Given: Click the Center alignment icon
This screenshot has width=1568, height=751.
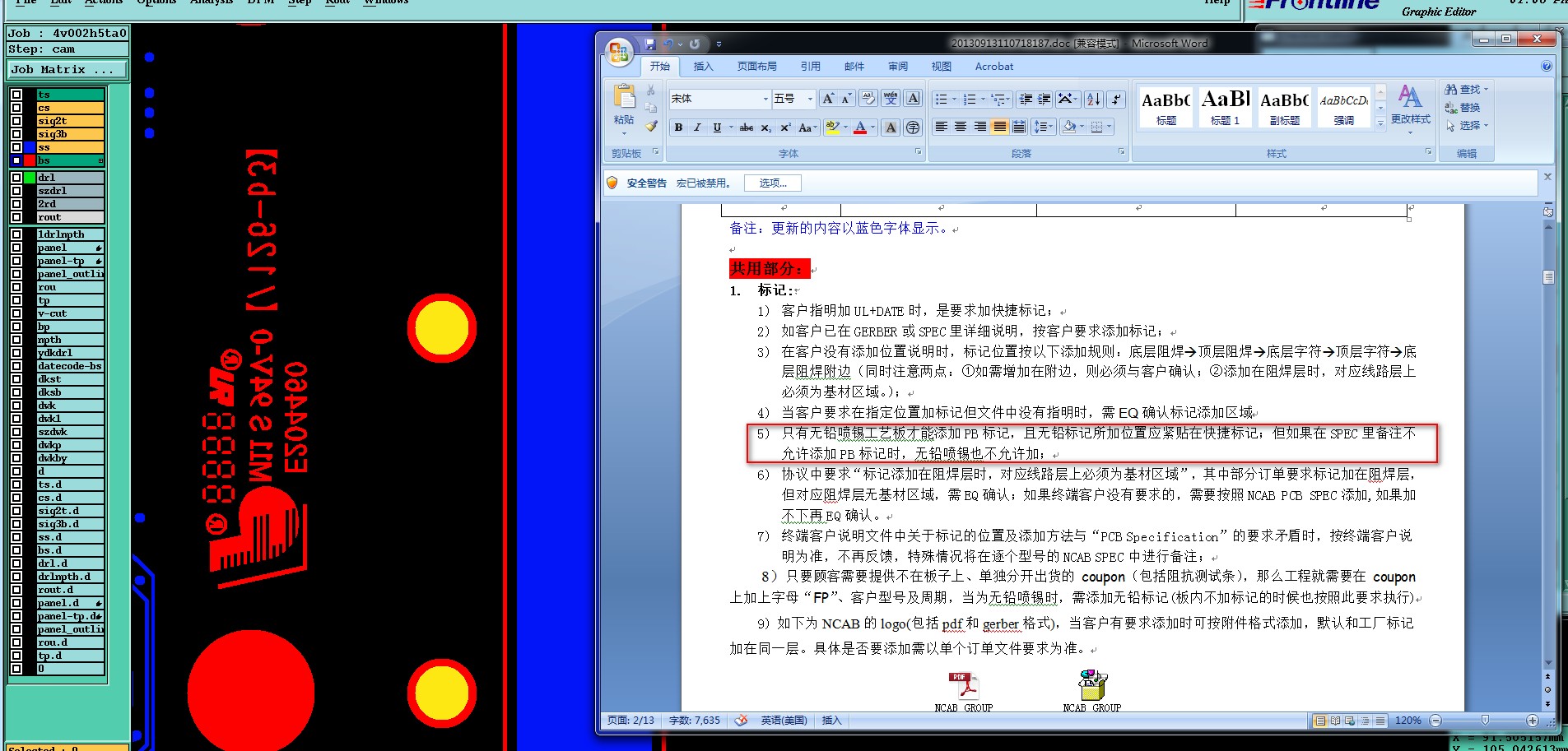Looking at the screenshot, I should click(x=961, y=127).
